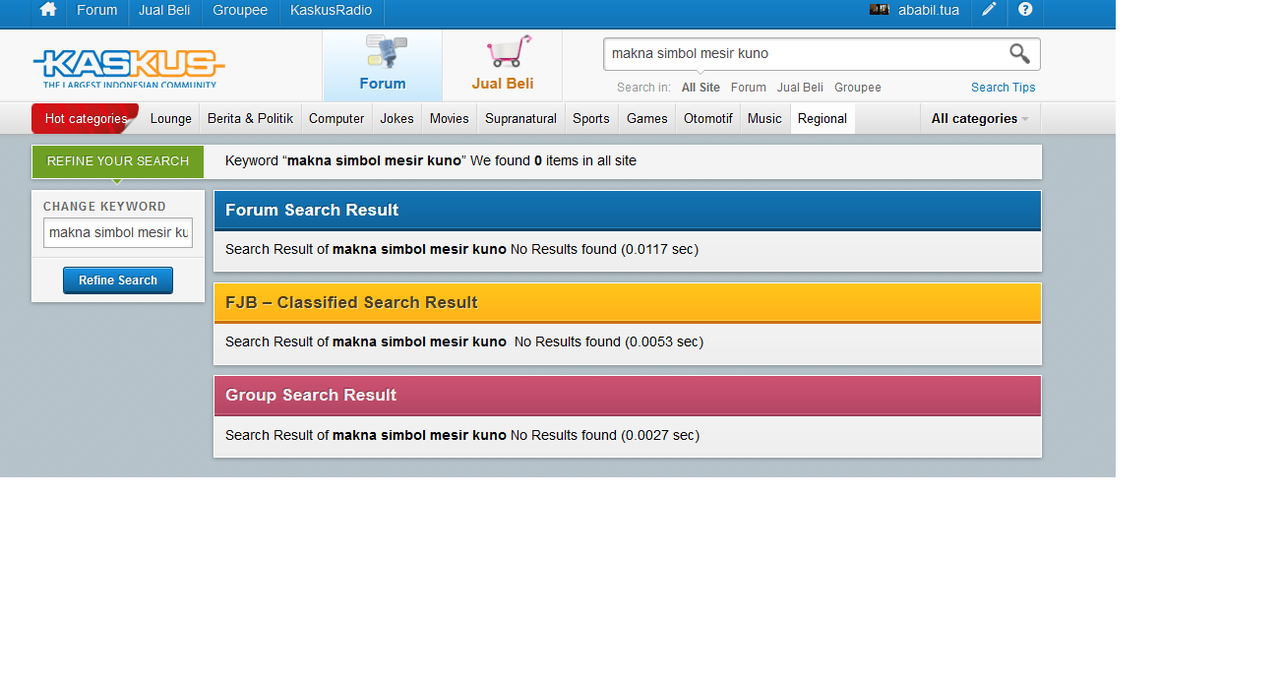
Task: Open Forum in the top bar
Action: click(x=97, y=10)
